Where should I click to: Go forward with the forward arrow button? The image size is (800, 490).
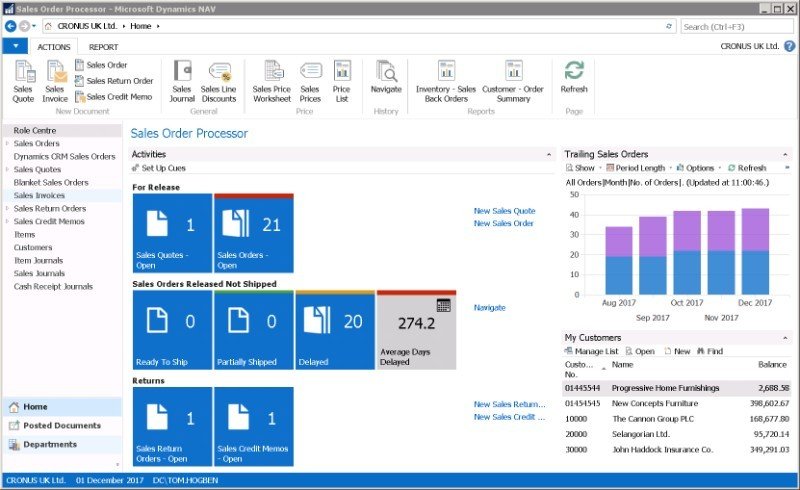pyautogui.click(x=24, y=26)
